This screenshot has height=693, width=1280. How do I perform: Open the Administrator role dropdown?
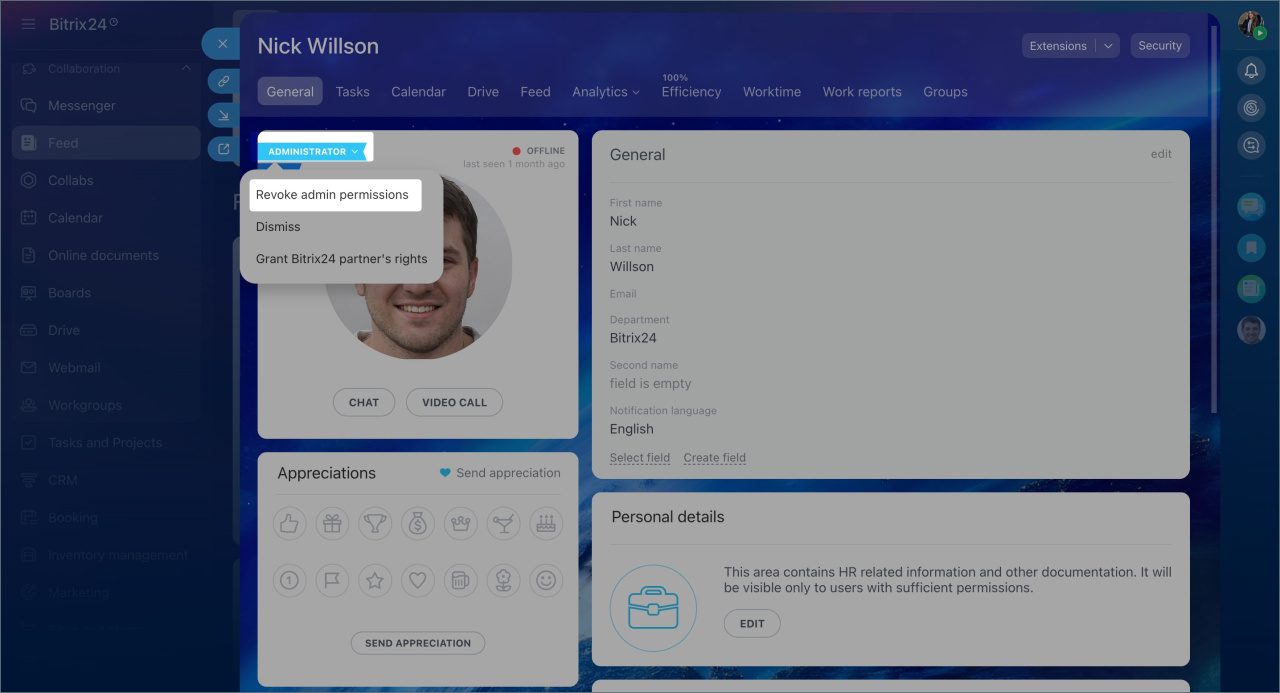tap(313, 152)
